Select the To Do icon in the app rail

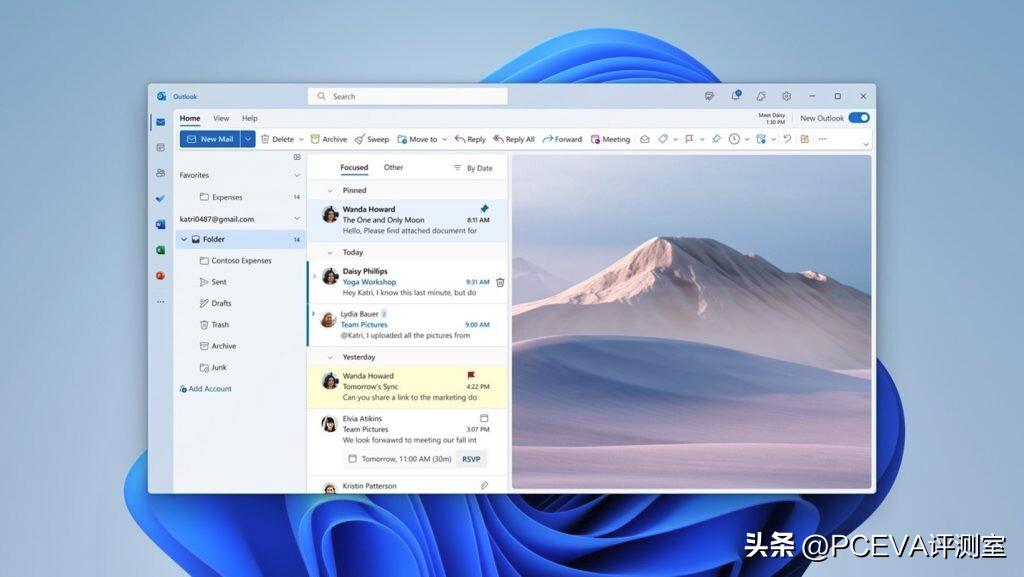(162, 198)
